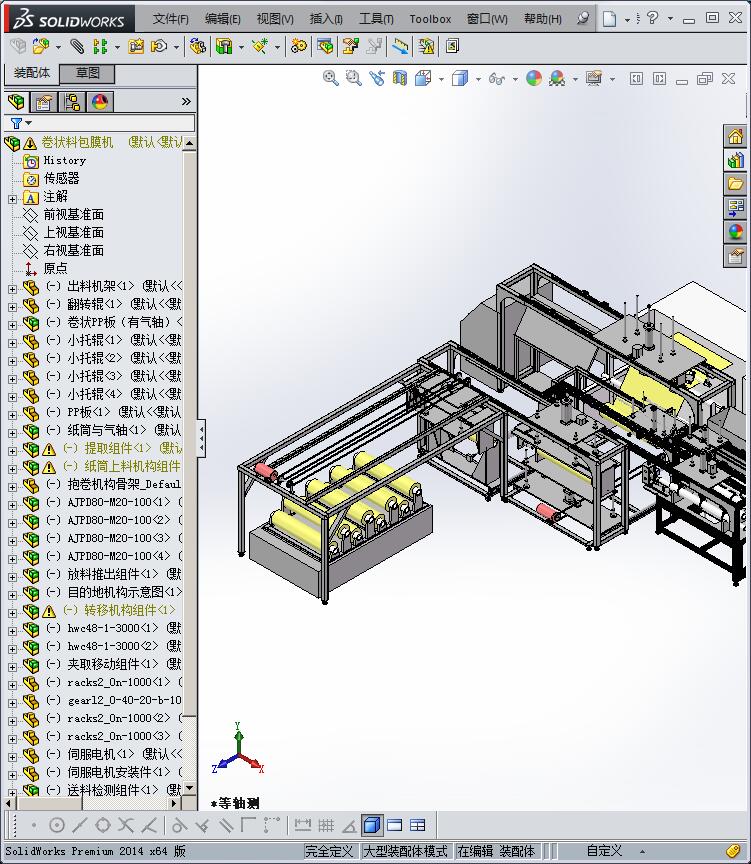Open the View Orientation cube icon
The image size is (751, 864).
point(423,78)
